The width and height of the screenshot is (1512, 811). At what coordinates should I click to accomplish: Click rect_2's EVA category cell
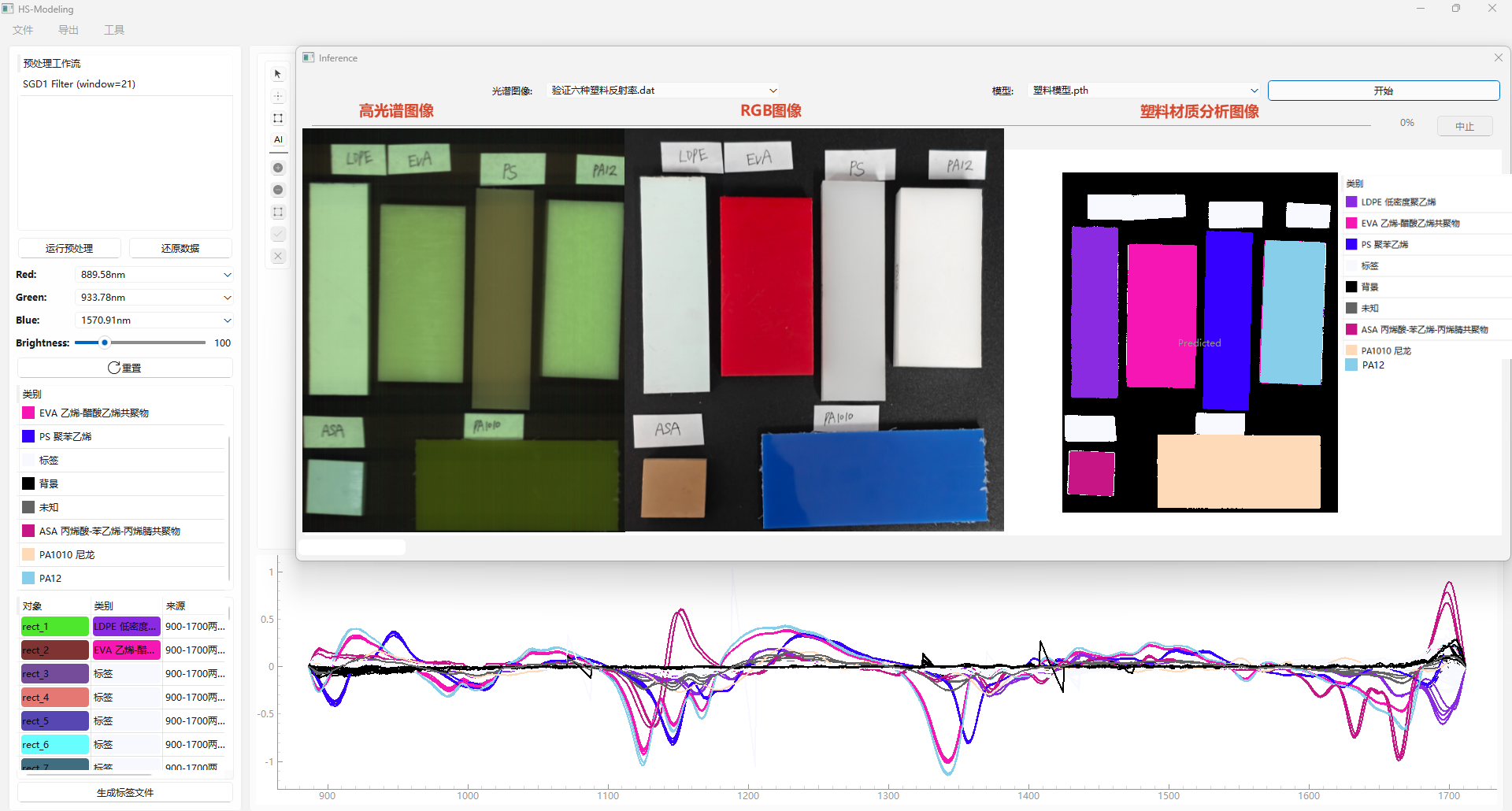(126, 650)
